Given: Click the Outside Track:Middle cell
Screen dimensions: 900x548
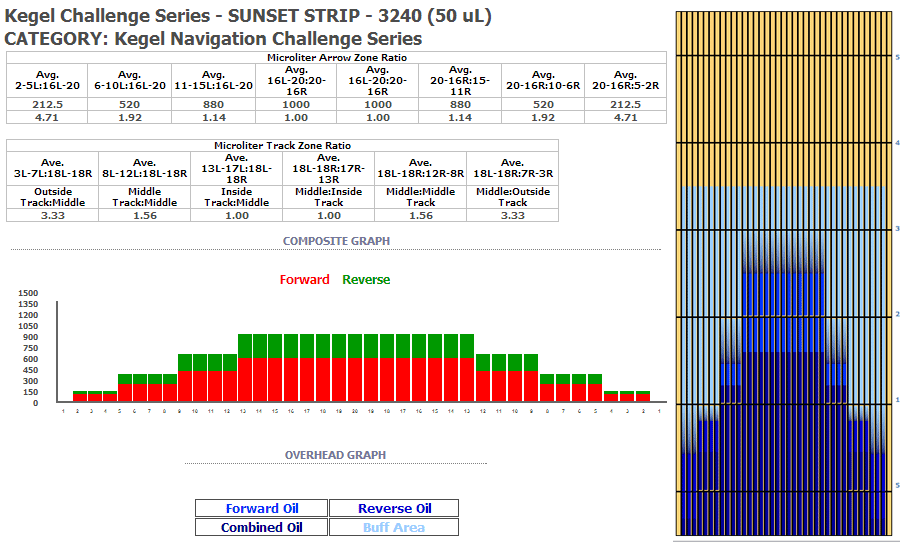Looking at the screenshot, I should point(53,197).
